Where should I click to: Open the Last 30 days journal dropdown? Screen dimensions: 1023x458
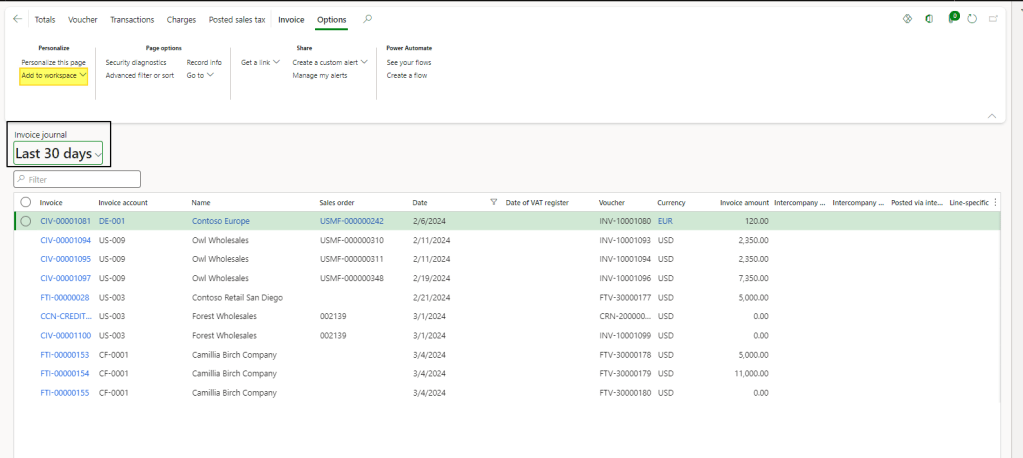click(x=58, y=154)
